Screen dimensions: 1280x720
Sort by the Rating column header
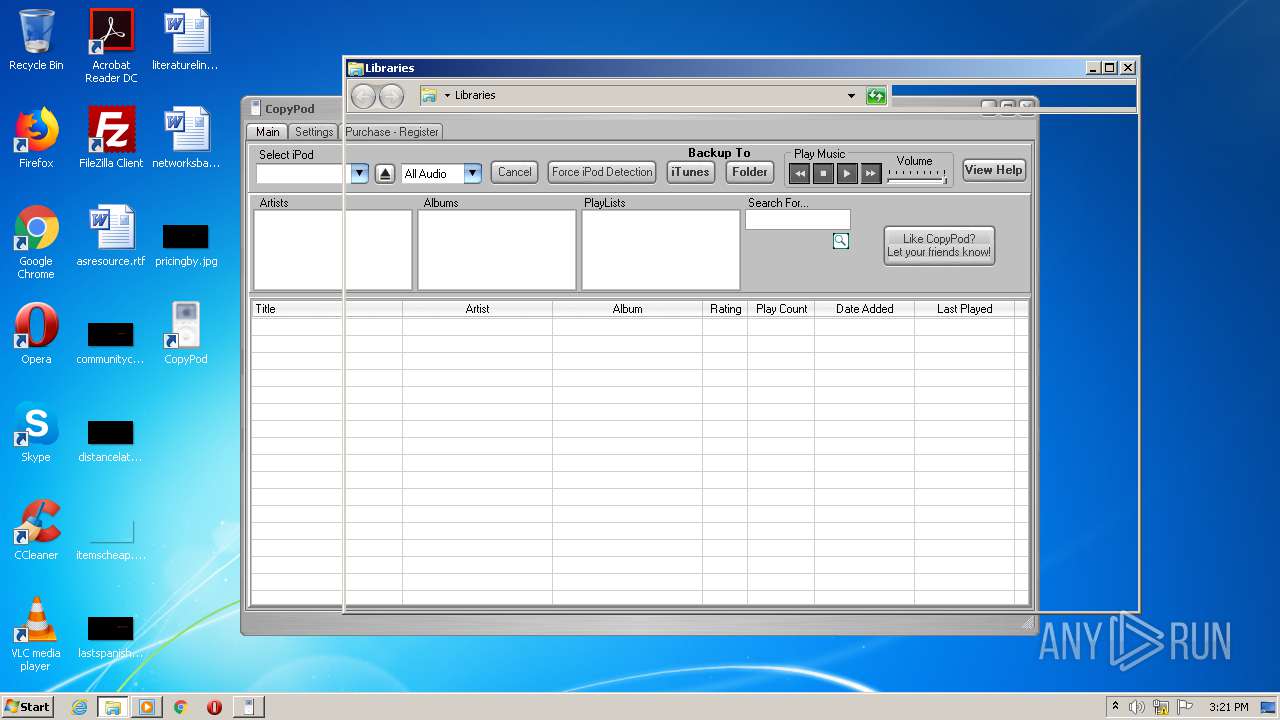tap(725, 309)
